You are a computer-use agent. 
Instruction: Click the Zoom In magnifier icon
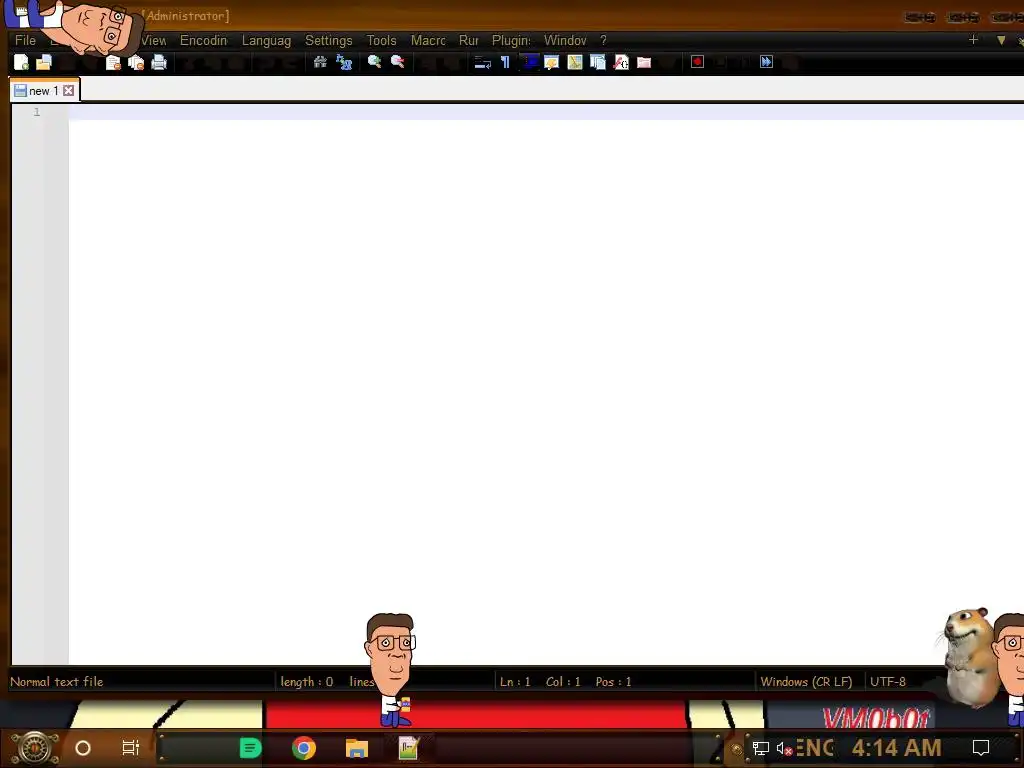tap(374, 62)
